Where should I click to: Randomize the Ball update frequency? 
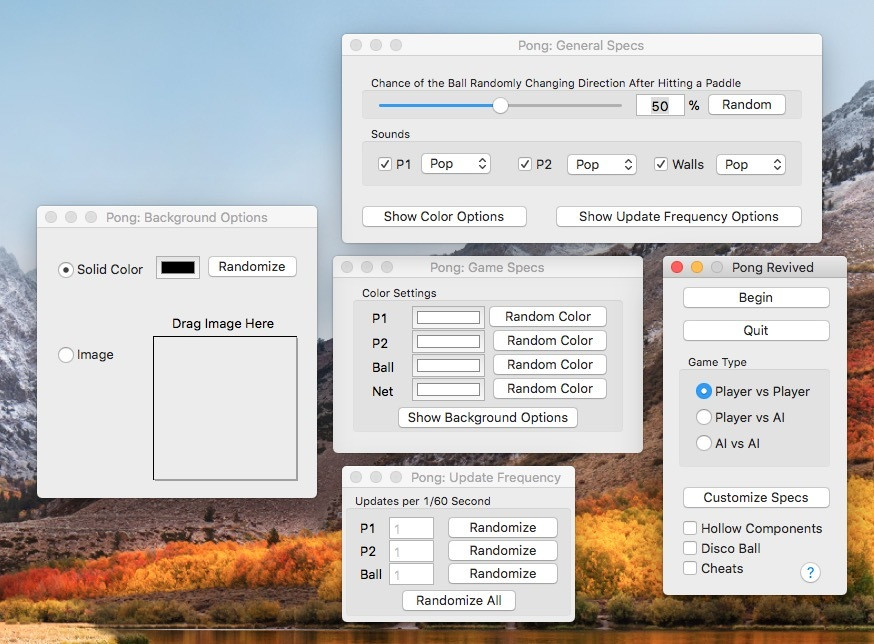click(x=503, y=573)
